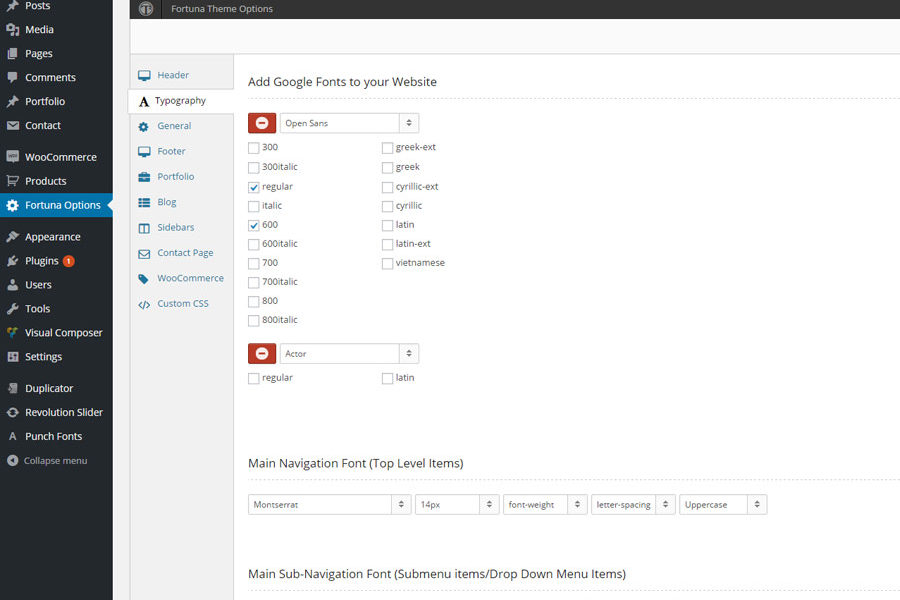Click the Posts pin icon in sidebar
The image size is (900, 600).
coord(13,6)
